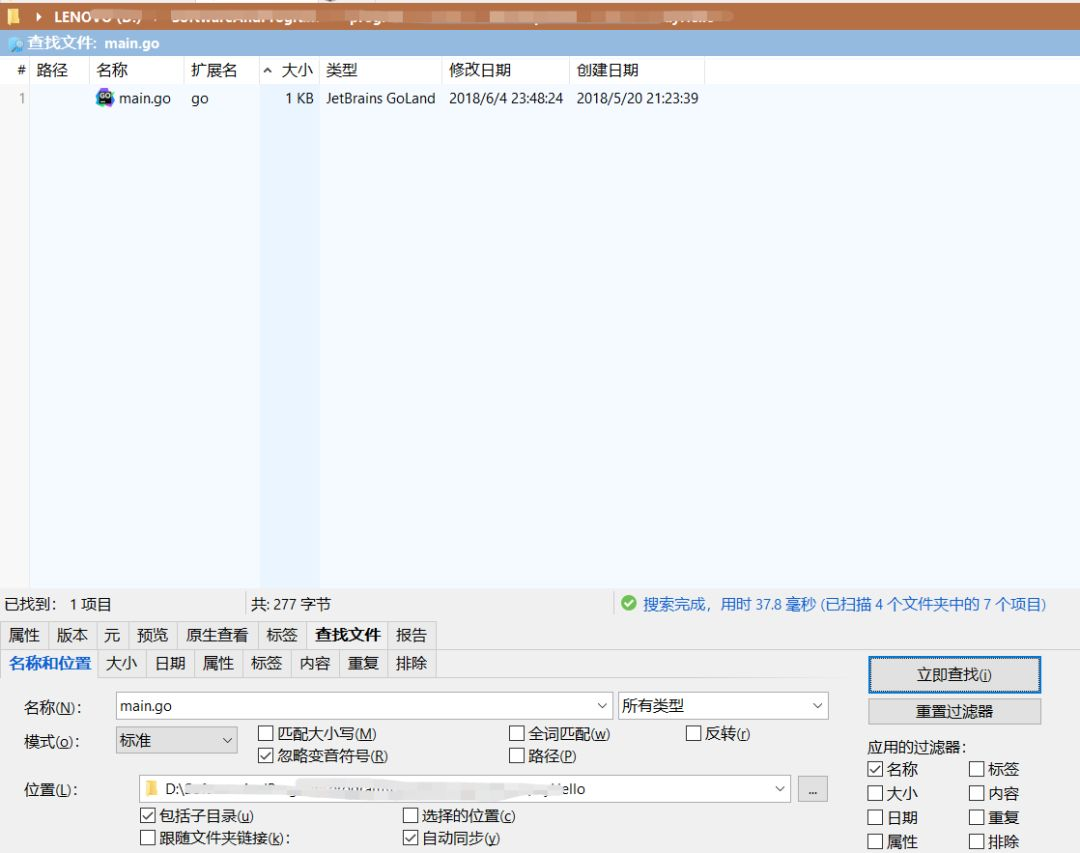Check the 日期 applied filter checkbox
This screenshot has width=1080, height=853.
[x=875, y=817]
